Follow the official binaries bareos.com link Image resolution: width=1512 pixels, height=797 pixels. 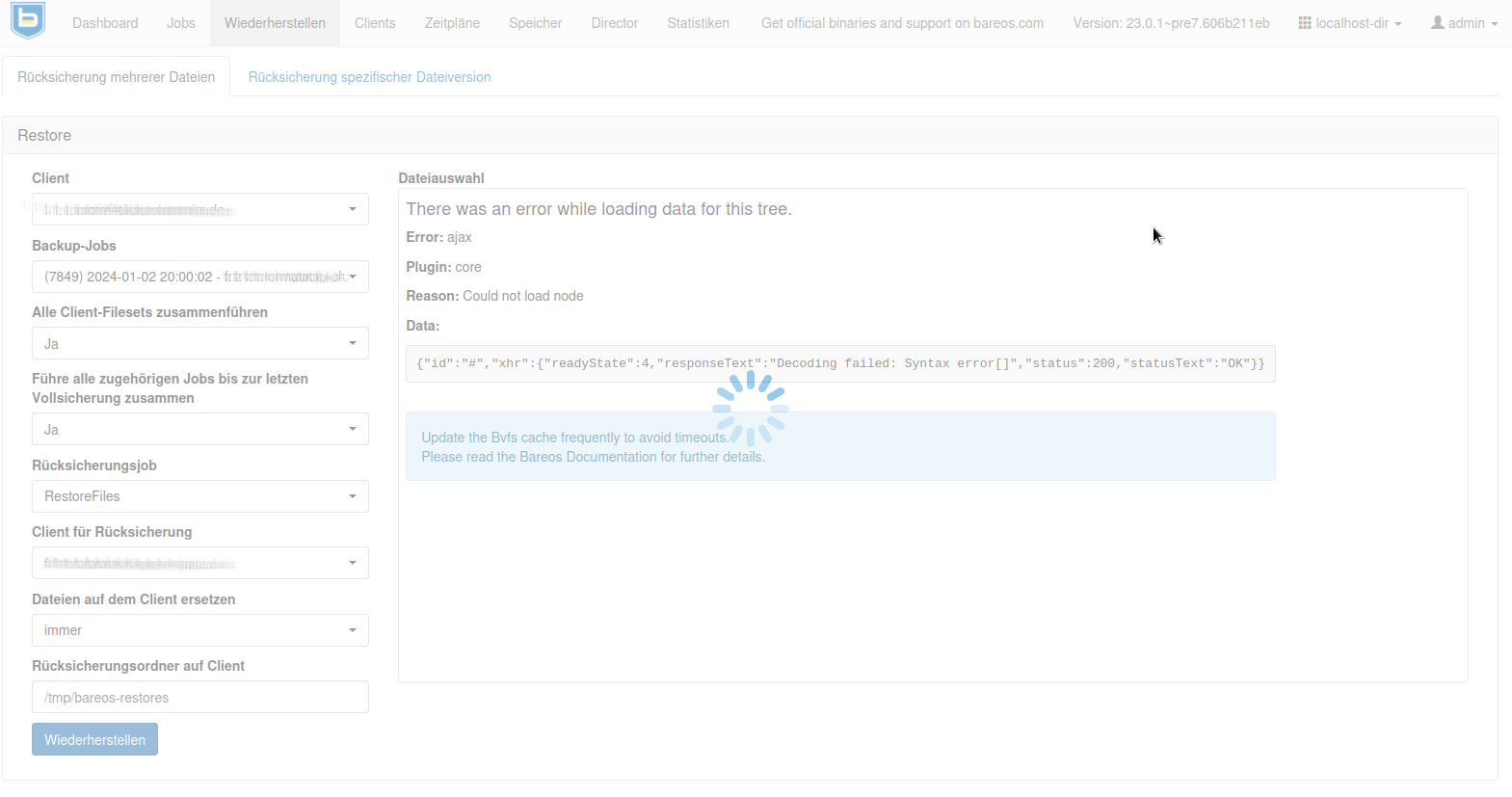pyautogui.click(x=902, y=23)
